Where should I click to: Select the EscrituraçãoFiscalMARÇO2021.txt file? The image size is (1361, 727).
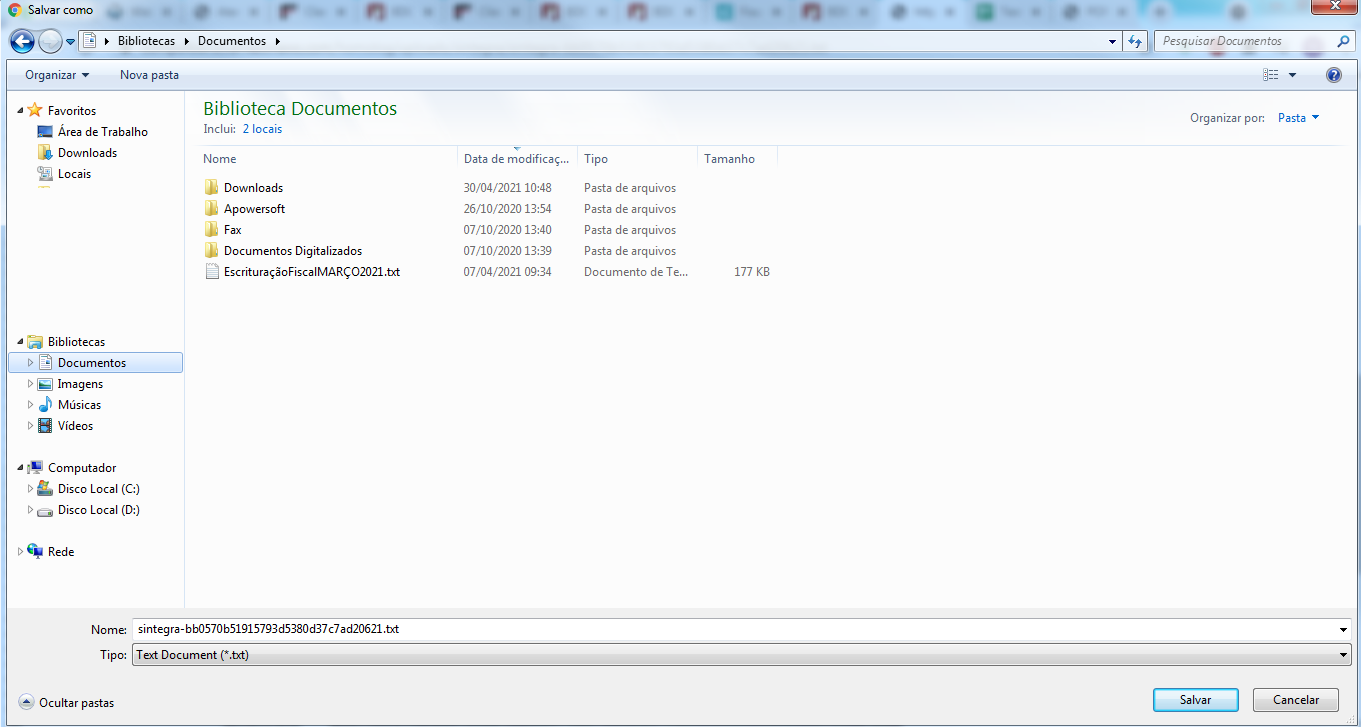tap(311, 272)
